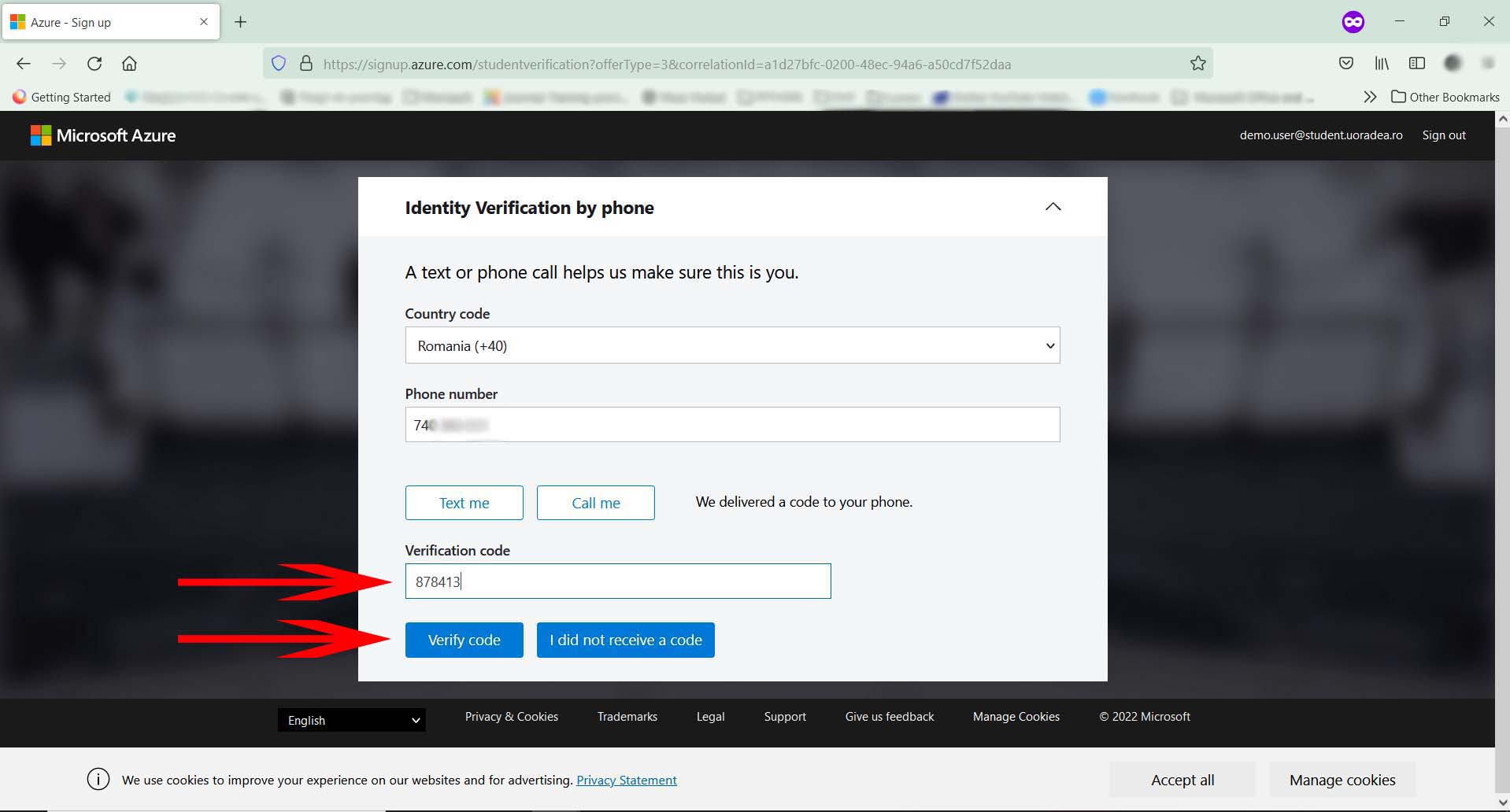Screen dimensions: 1510x812
Task: Open the browser home page icon
Action: [x=129, y=64]
